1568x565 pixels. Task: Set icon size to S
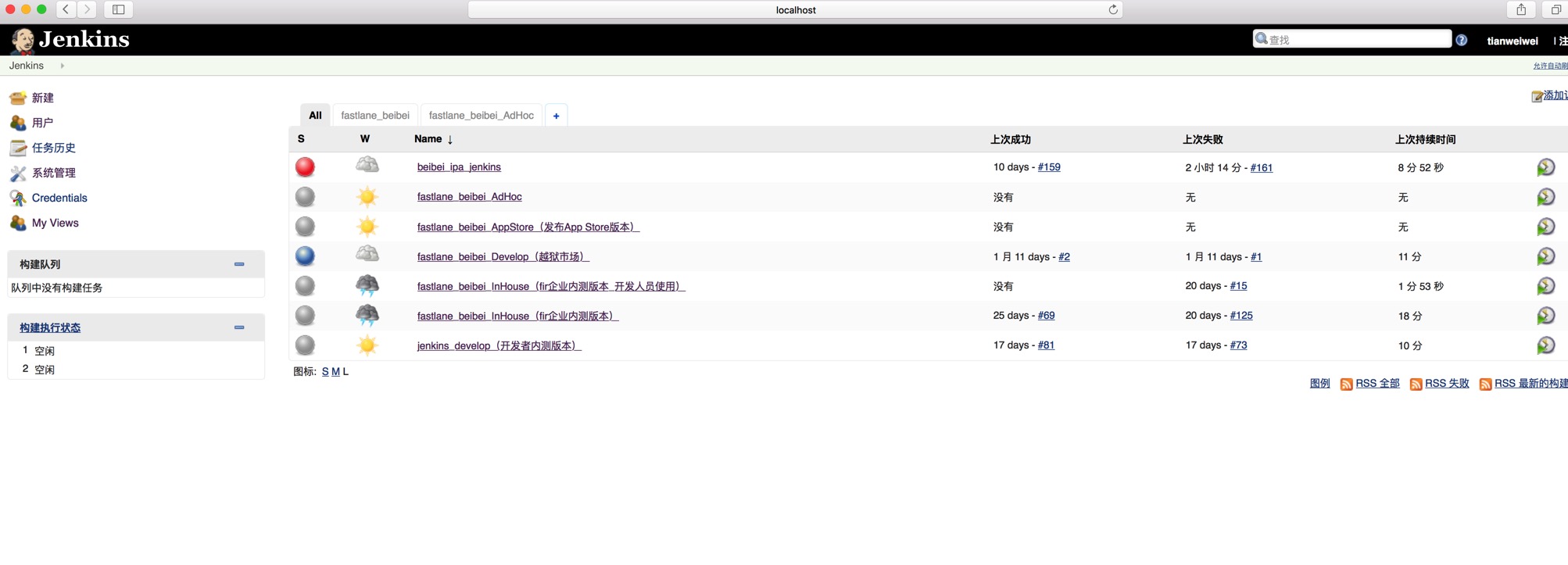coord(325,372)
